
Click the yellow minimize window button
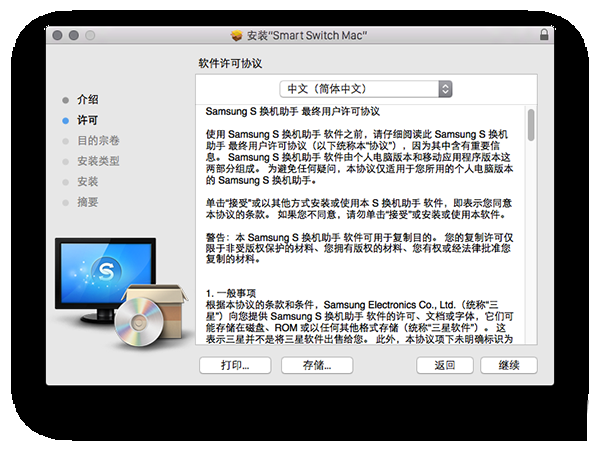74,36
